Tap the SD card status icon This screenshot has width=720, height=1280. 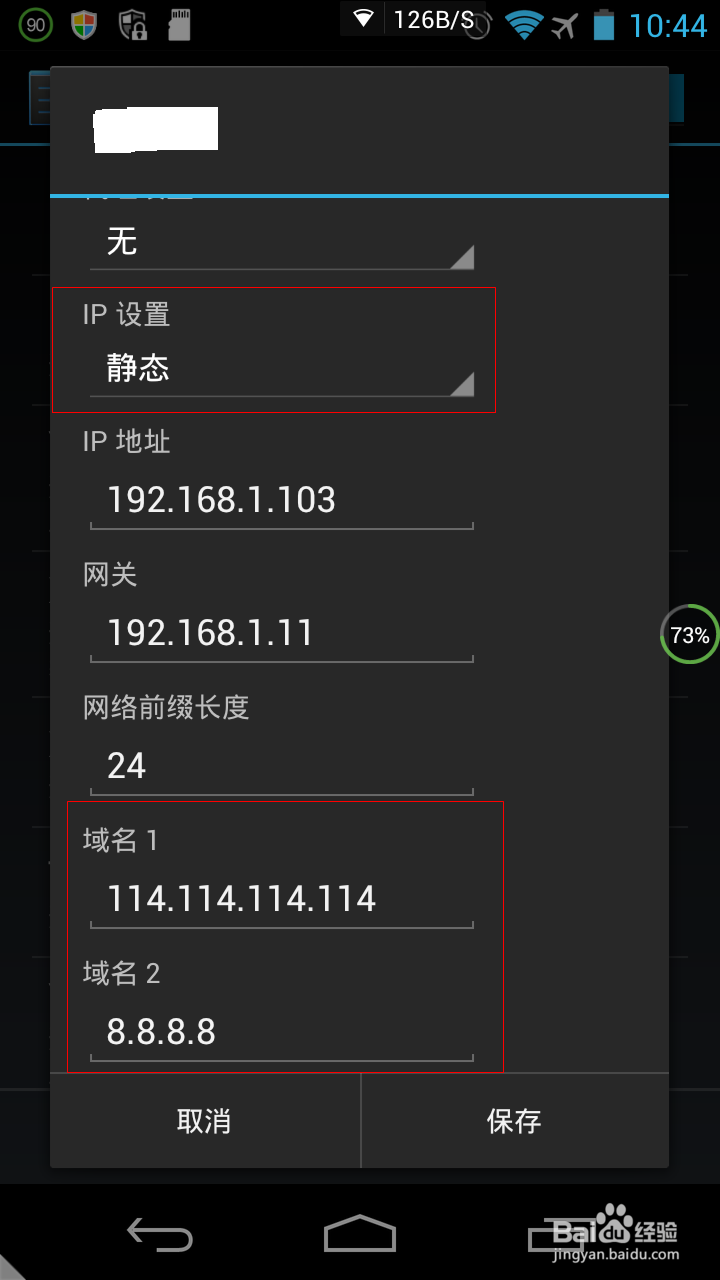click(x=179, y=25)
